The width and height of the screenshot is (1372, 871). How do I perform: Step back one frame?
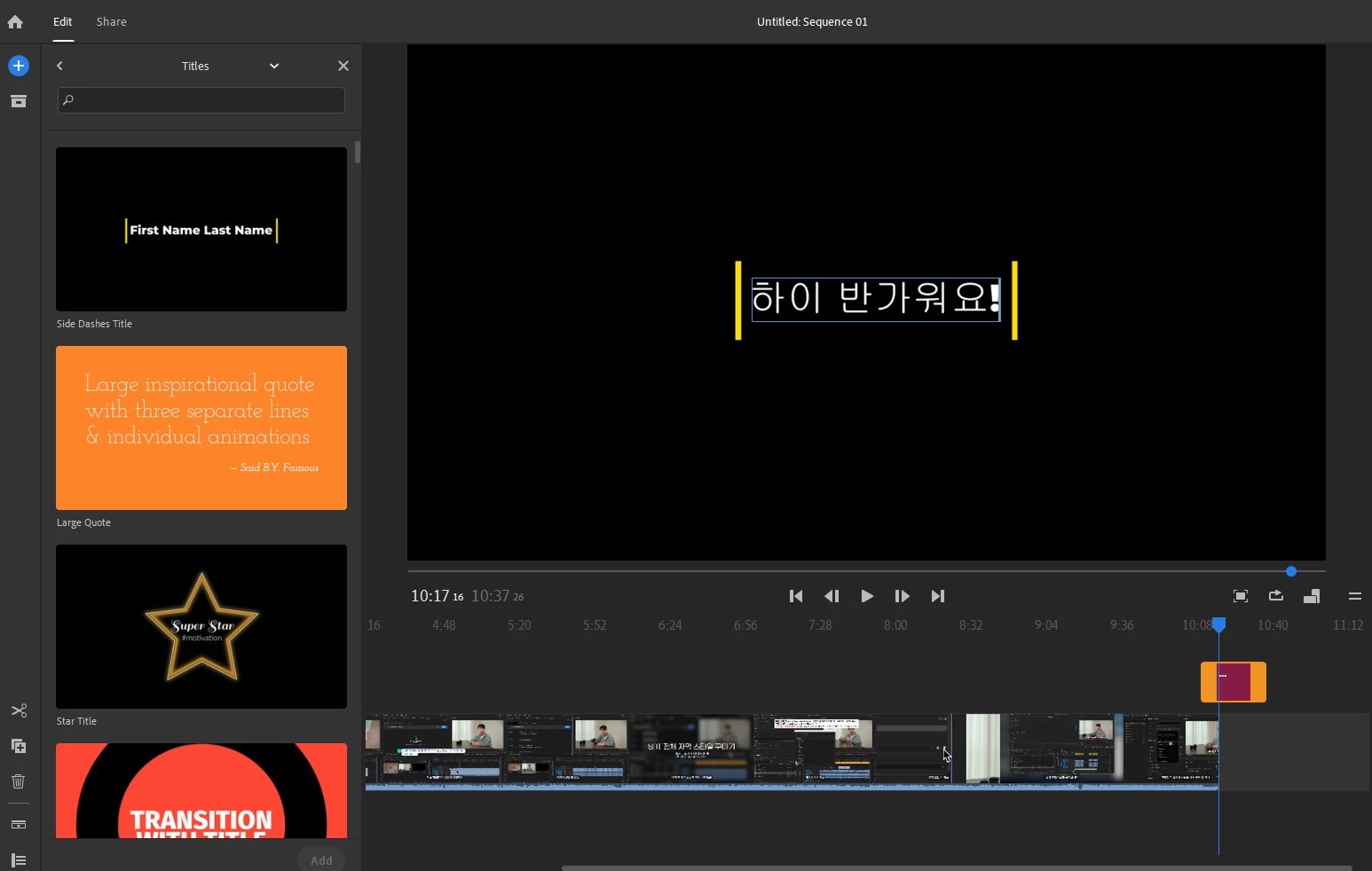pos(832,596)
